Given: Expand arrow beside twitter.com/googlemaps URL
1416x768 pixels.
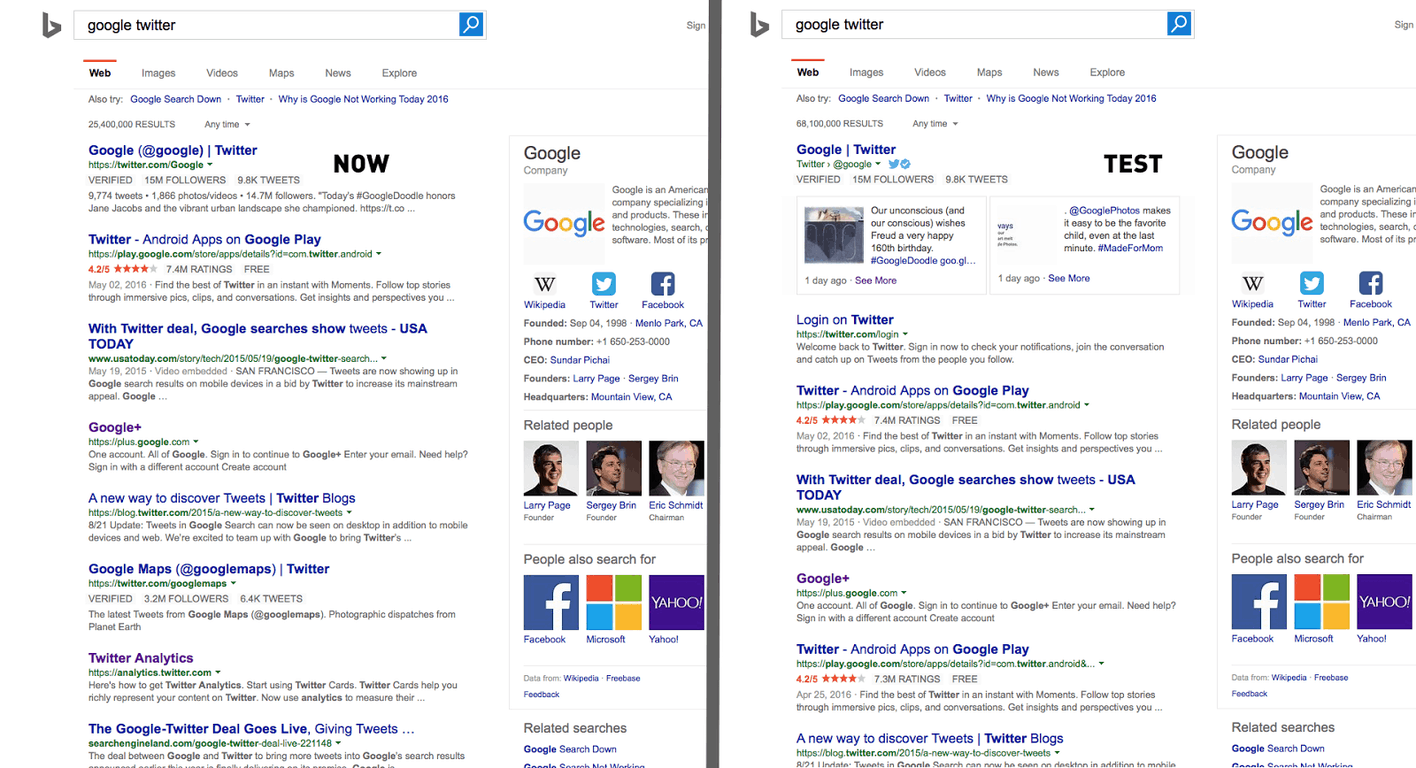Looking at the screenshot, I should tap(233, 583).
